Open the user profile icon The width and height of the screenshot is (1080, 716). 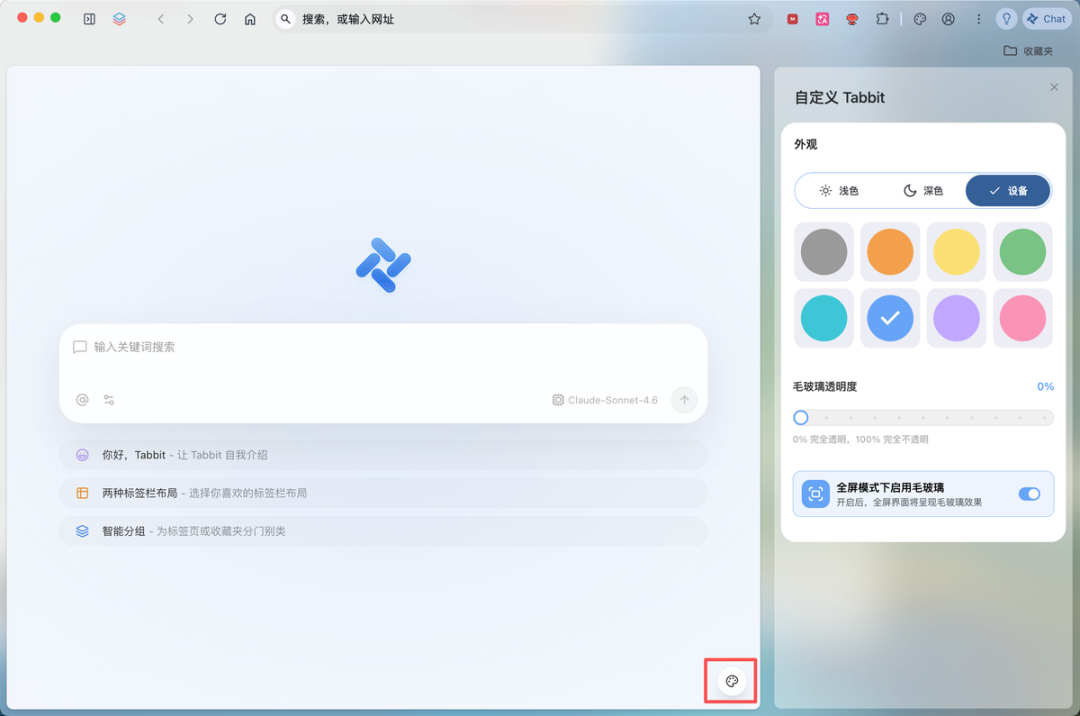pos(948,19)
